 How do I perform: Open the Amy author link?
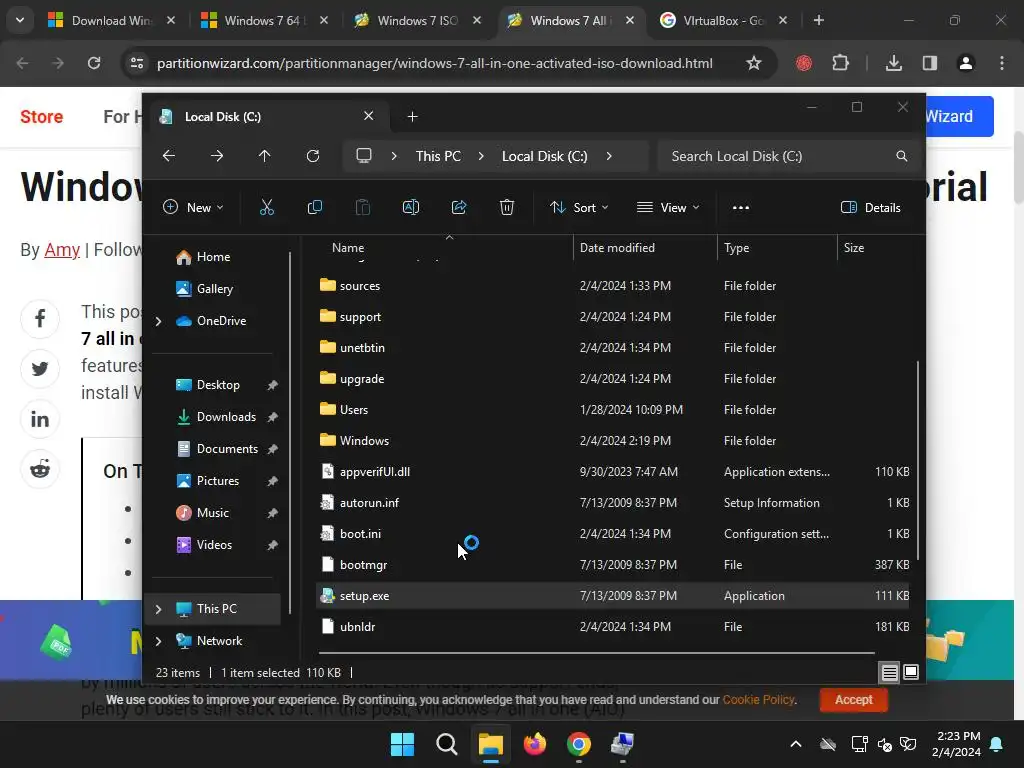coord(62,249)
